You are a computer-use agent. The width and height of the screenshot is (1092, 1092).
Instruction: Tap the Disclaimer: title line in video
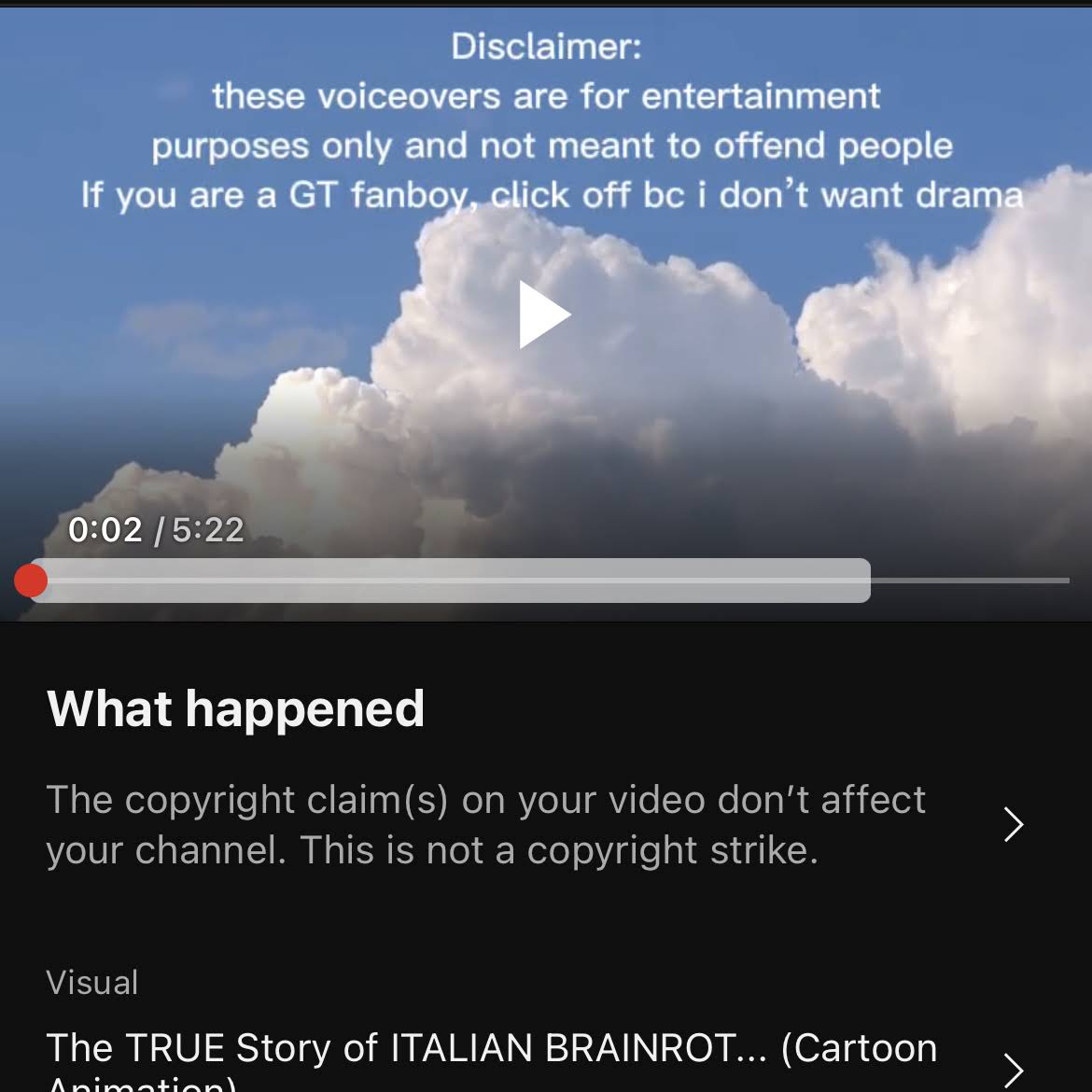546,47
